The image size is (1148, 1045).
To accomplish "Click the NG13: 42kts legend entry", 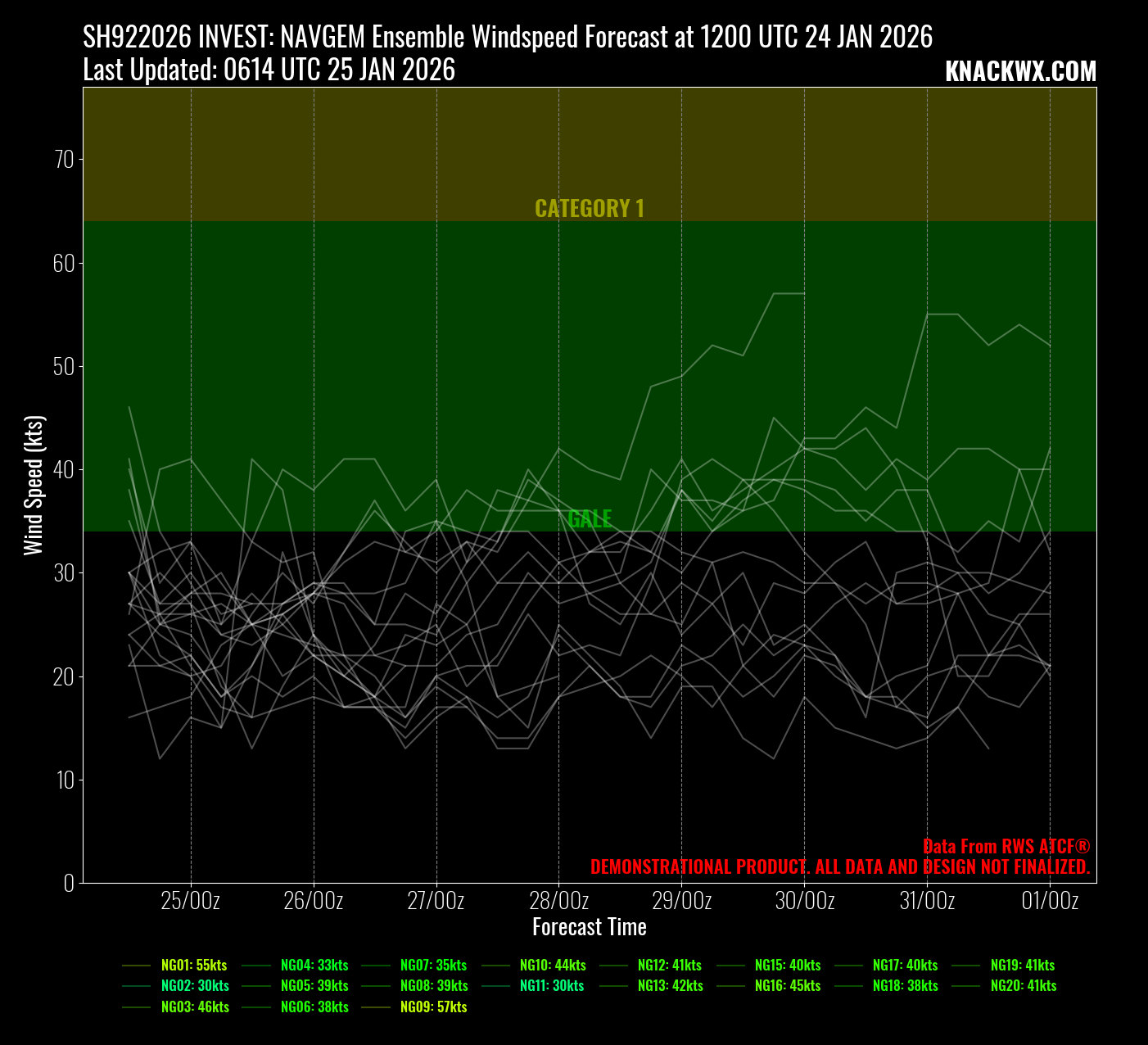I will tap(670, 986).
